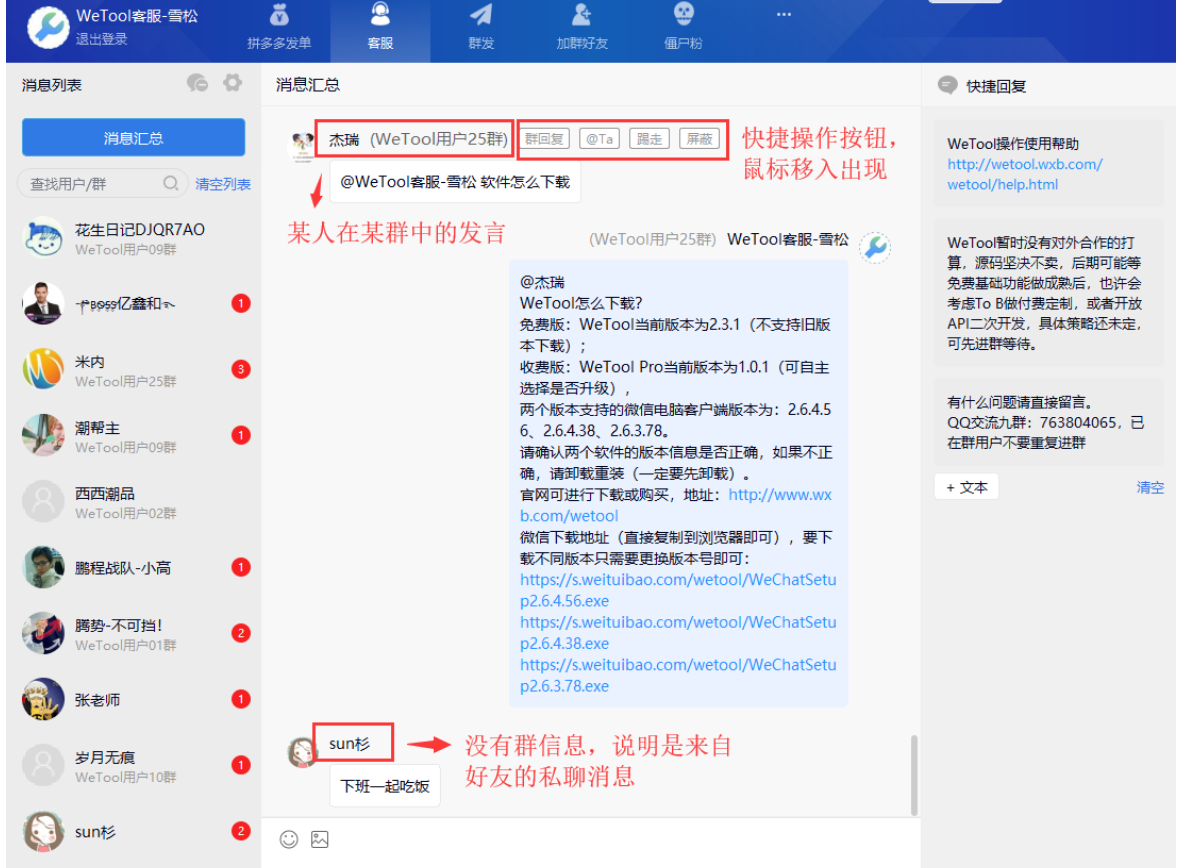Click the WeTool wrench logo avatar
This screenshot has height=868, width=1189.
(49, 27)
